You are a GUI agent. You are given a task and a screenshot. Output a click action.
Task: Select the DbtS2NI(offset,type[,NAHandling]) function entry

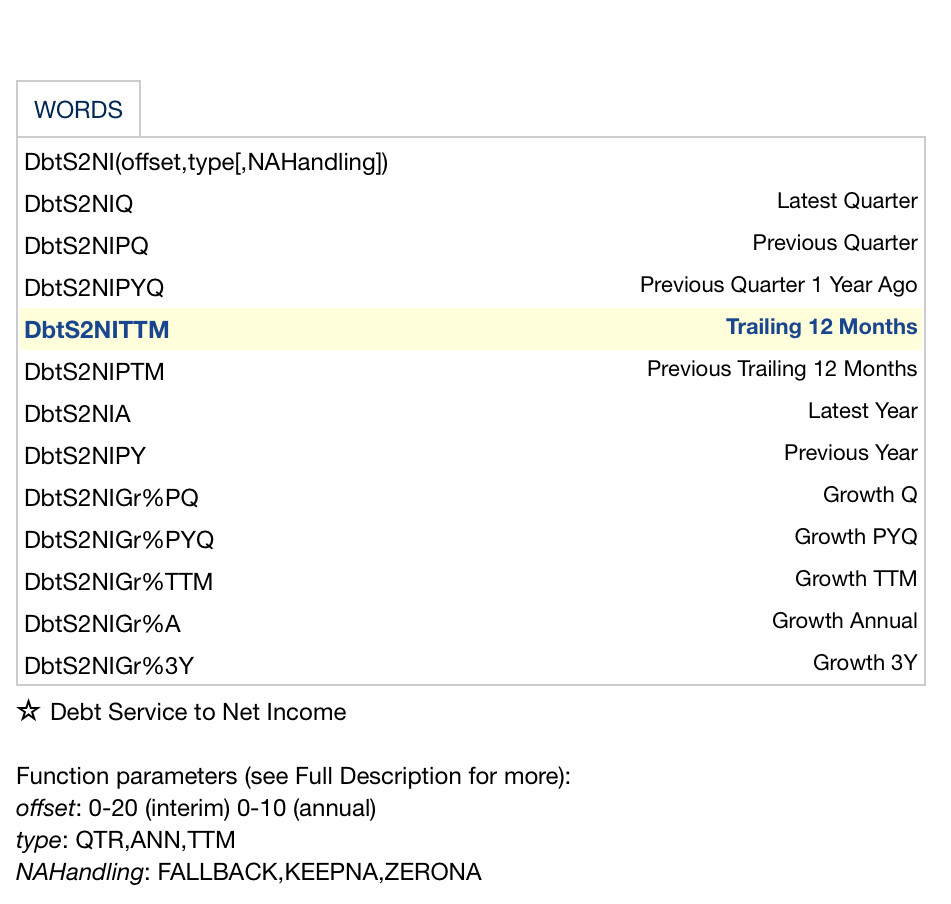click(206, 162)
